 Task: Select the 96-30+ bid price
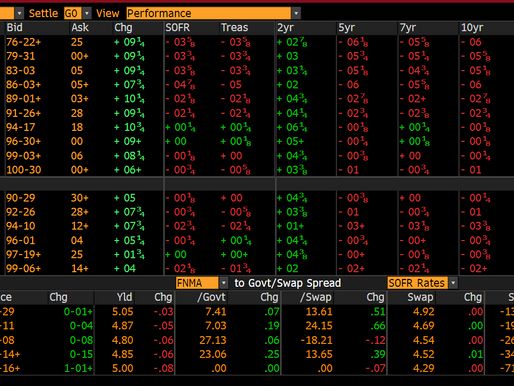[24, 141]
